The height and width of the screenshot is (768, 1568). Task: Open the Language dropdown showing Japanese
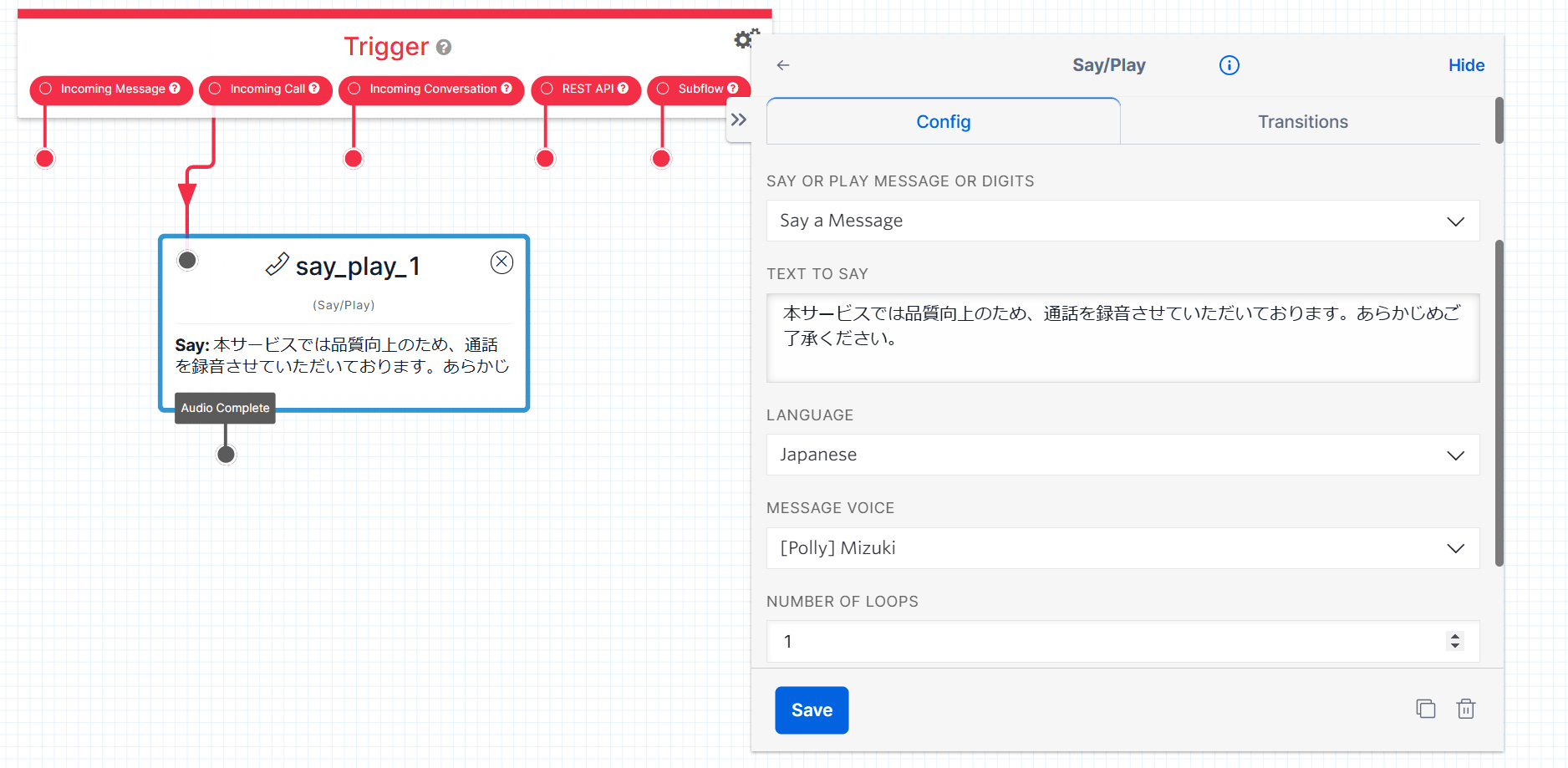point(1123,455)
